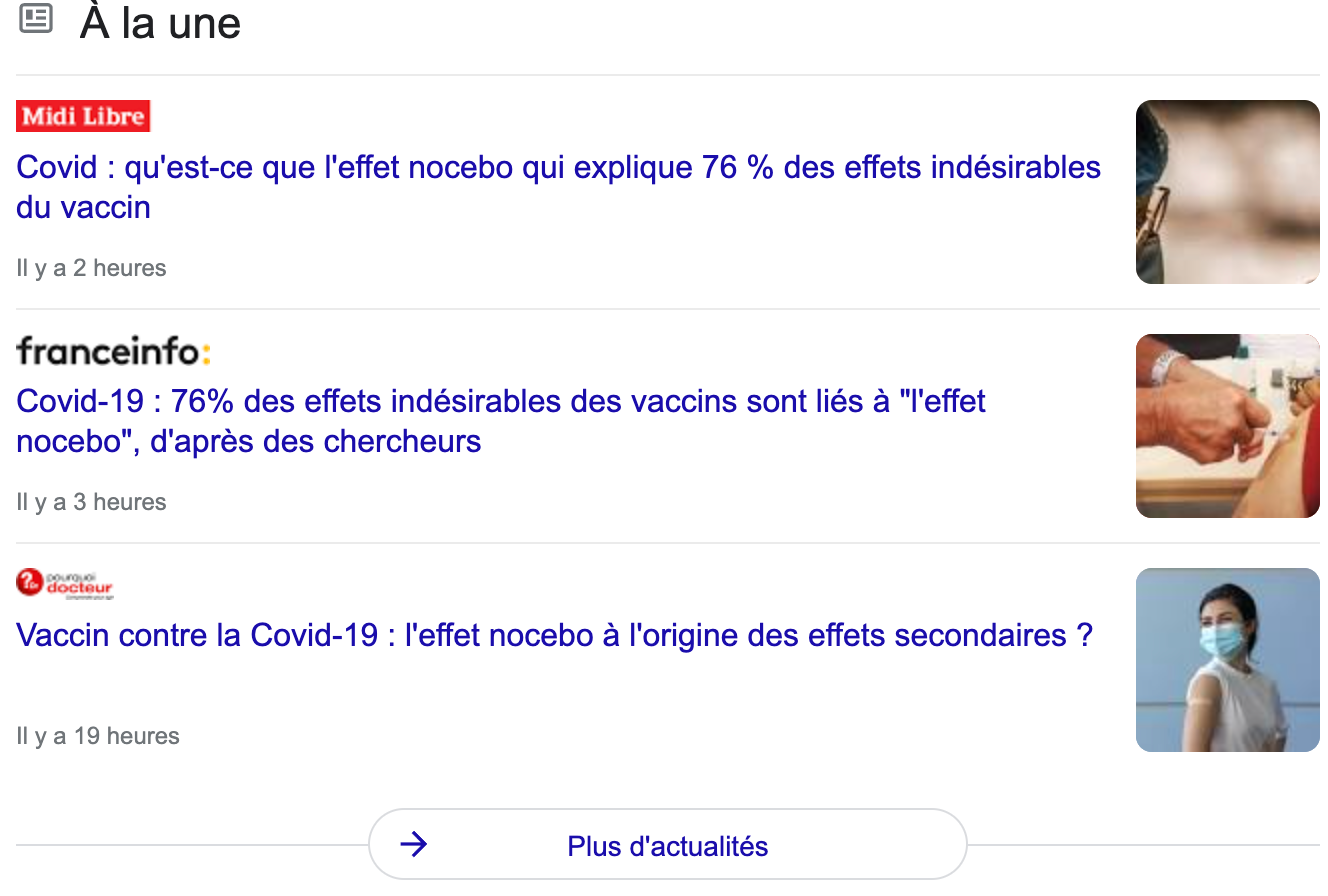The image size is (1328, 896).
Task: Click the divider line under À la une heading
Action: (x=667, y=75)
